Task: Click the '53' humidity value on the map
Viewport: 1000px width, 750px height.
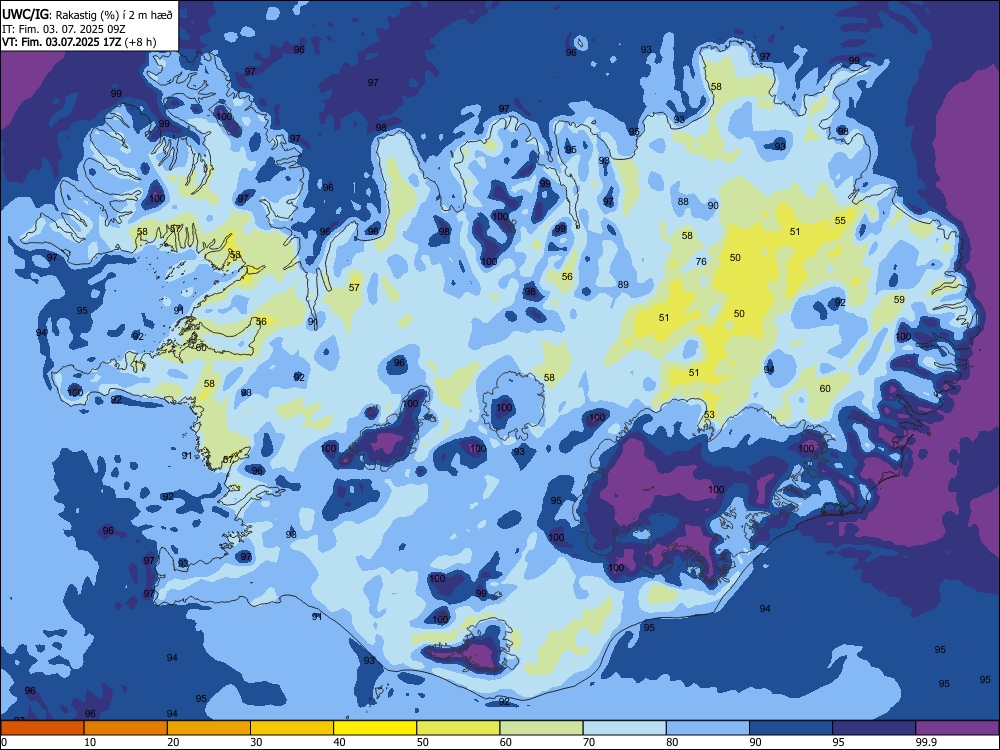Action: (709, 415)
